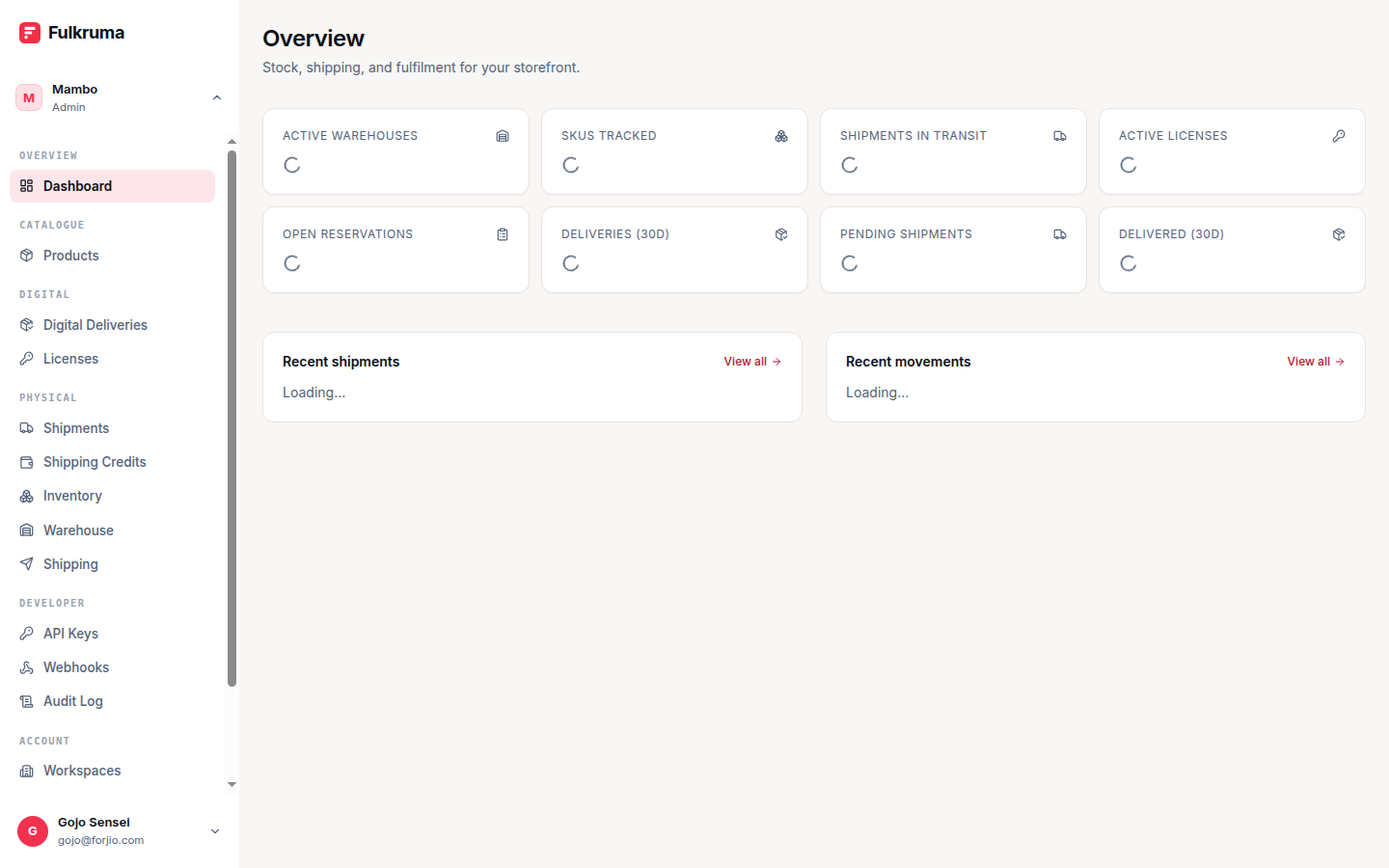Click the warehouse icon on Active Warehouses card
1389x868 pixels.
pyautogui.click(x=503, y=136)
